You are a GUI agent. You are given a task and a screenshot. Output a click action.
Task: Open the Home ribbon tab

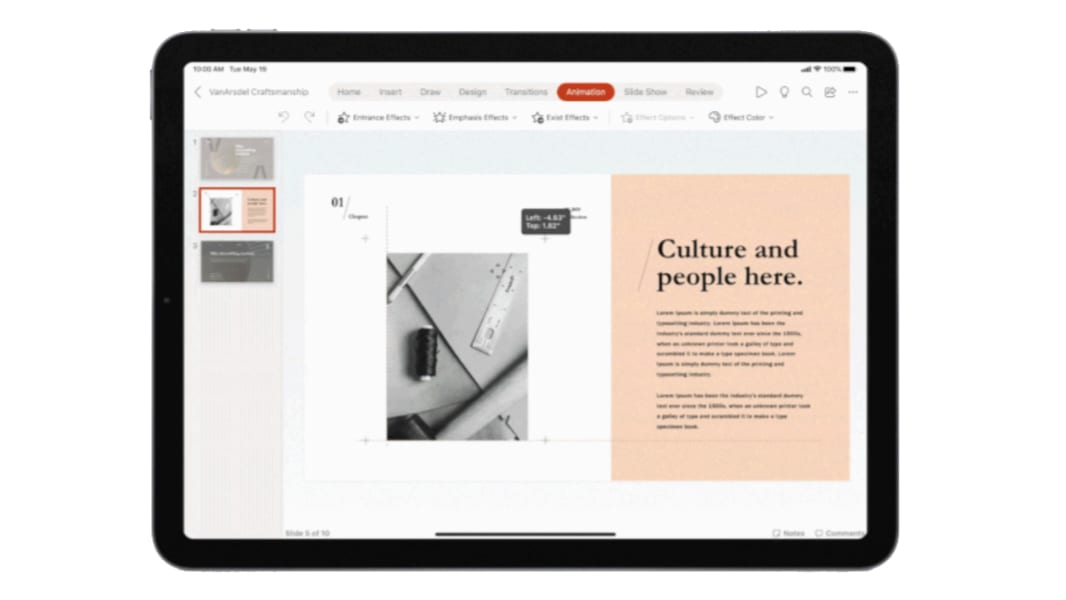349,92
